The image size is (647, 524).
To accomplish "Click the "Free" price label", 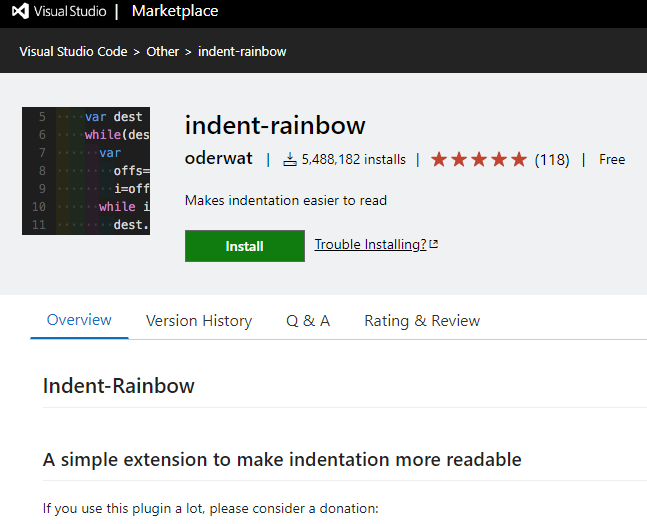I will pyautogui.click(x=612, y=159).
